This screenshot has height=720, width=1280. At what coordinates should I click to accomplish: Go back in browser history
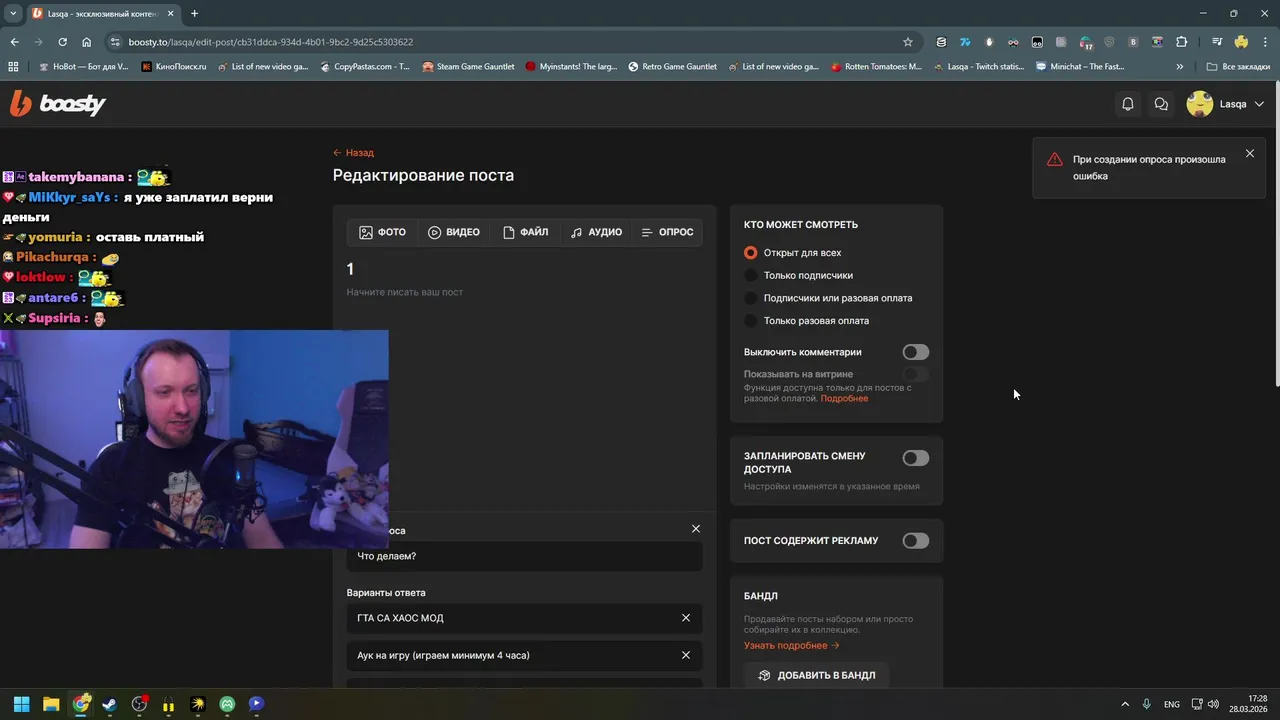[14, 42]
